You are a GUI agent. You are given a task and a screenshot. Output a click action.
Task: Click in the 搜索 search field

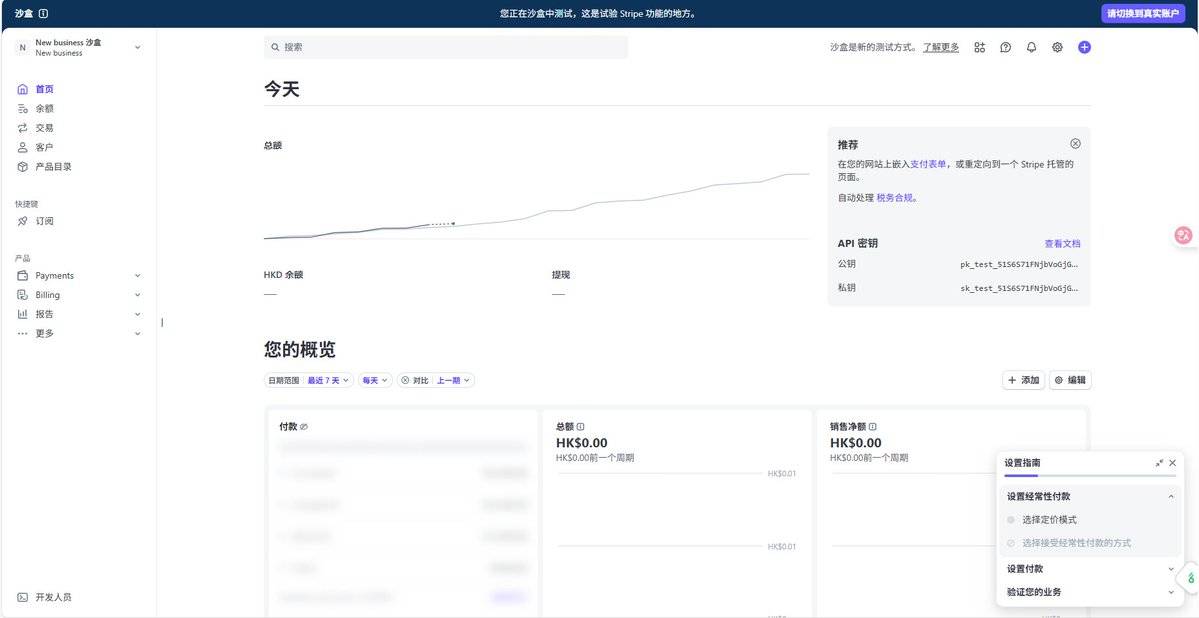[446, 47]
